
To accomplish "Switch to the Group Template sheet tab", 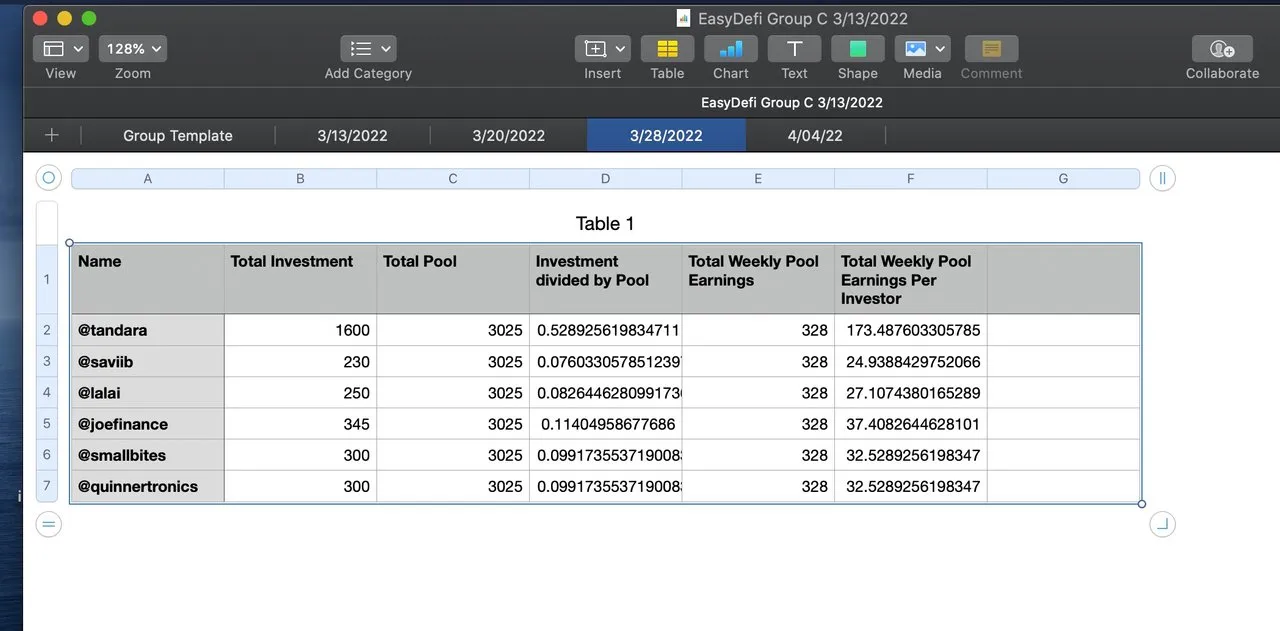I will coord(178,135).
